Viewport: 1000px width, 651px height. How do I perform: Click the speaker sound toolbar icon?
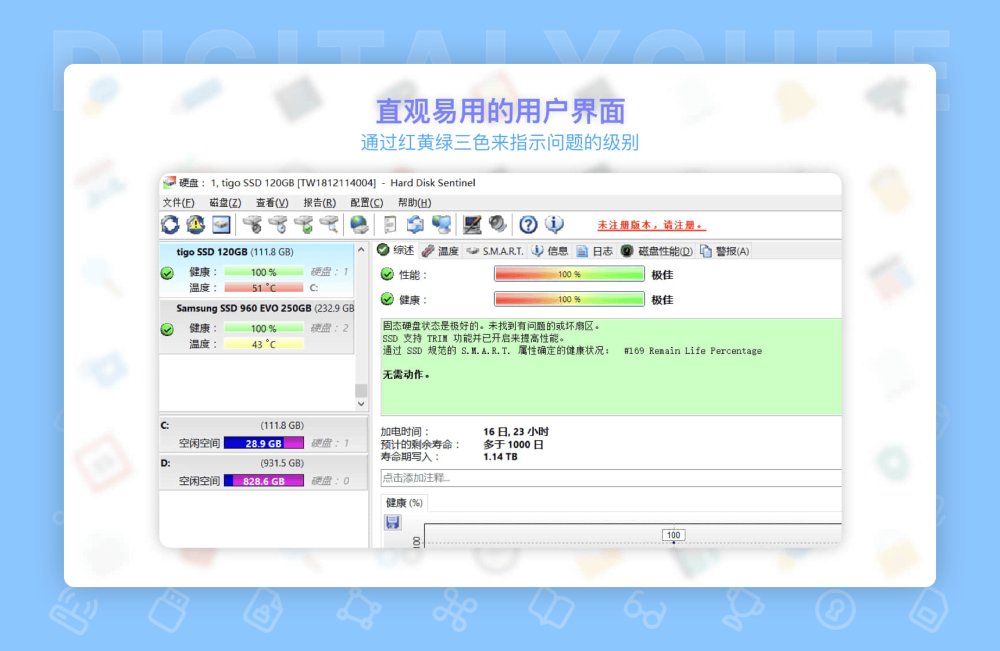497,224
